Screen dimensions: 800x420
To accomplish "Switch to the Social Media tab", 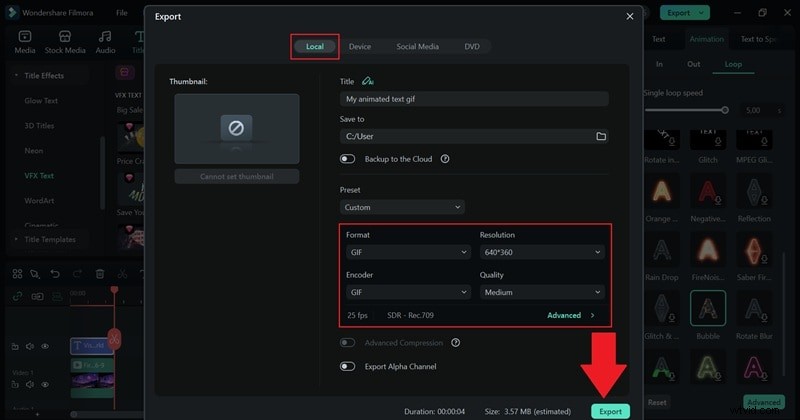I will pos(417,47).
